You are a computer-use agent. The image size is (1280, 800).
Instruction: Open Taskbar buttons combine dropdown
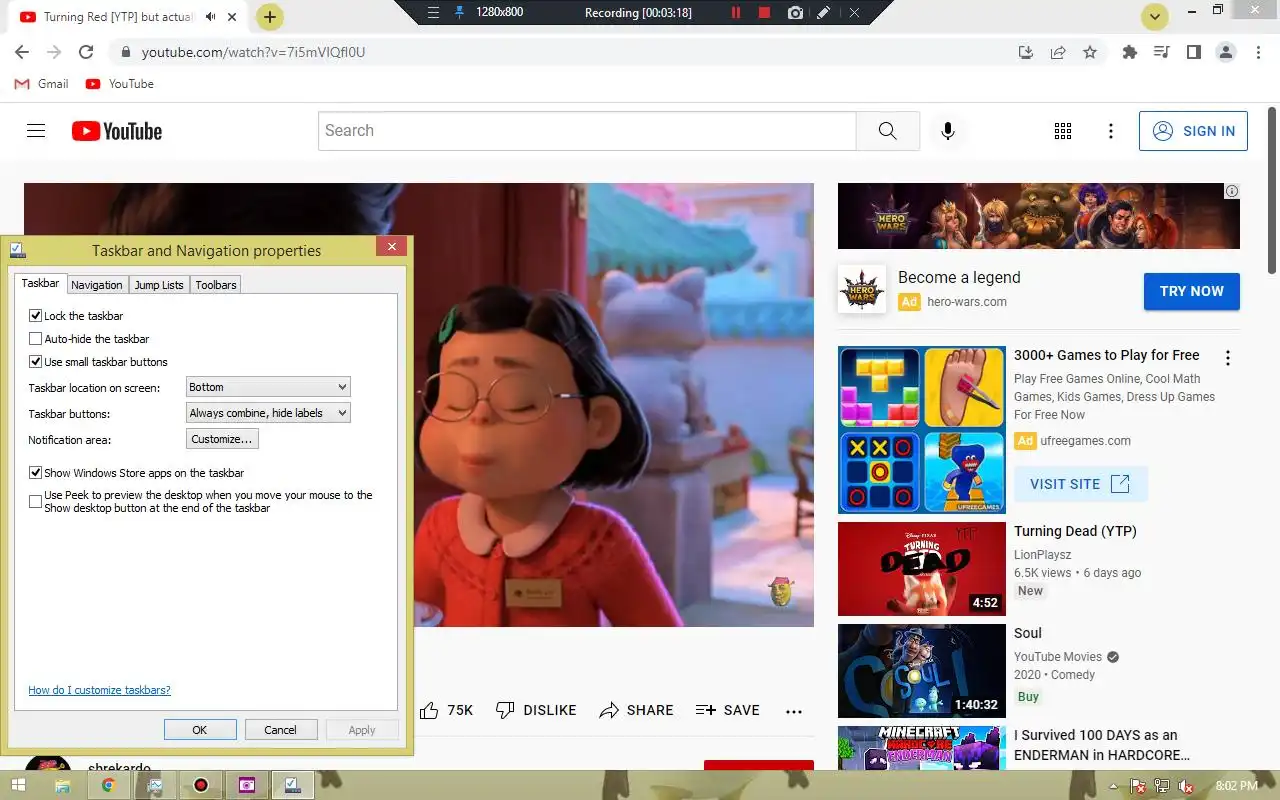268,413
